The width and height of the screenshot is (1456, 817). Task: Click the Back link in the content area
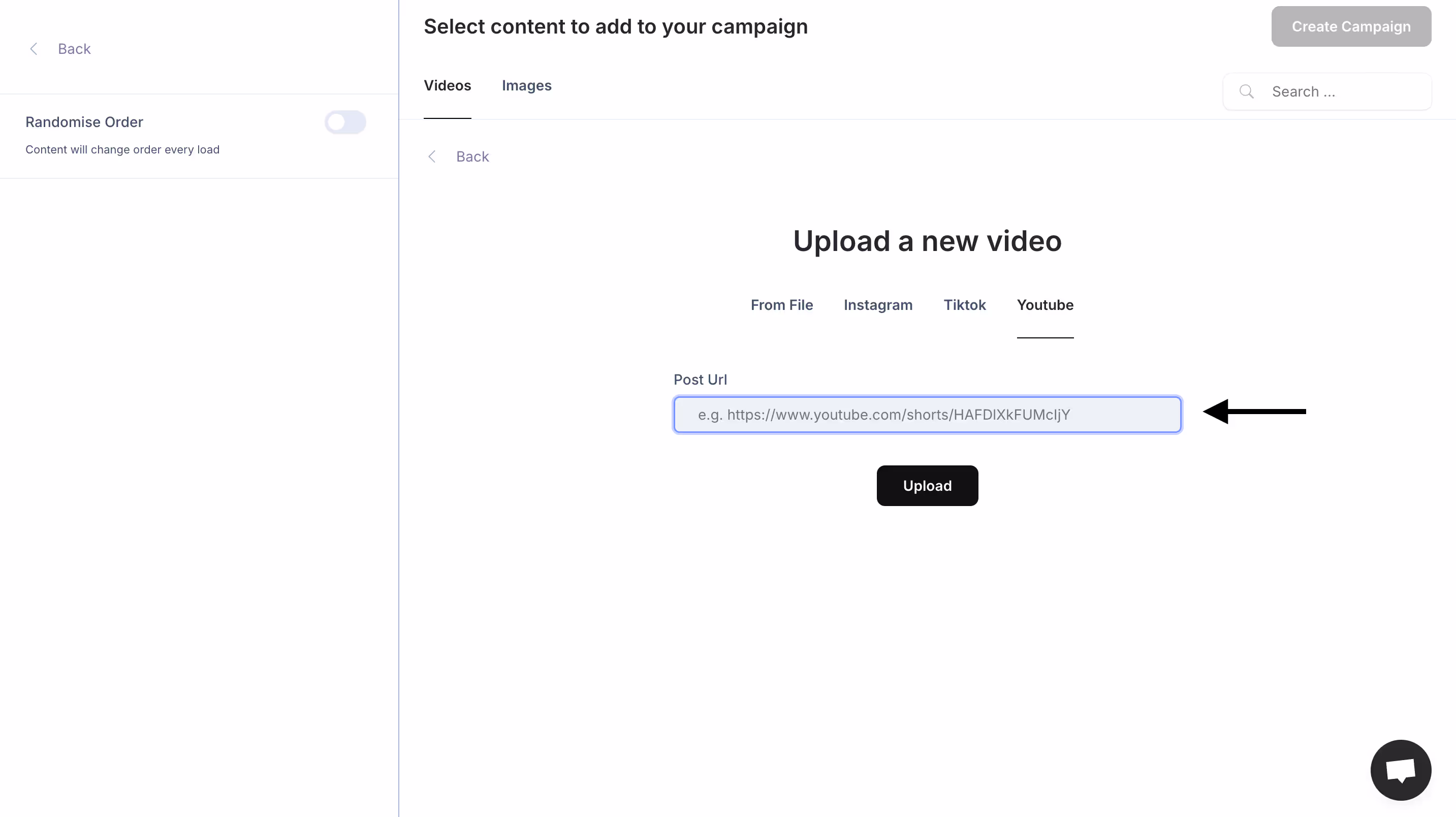(x=472, y=156)
